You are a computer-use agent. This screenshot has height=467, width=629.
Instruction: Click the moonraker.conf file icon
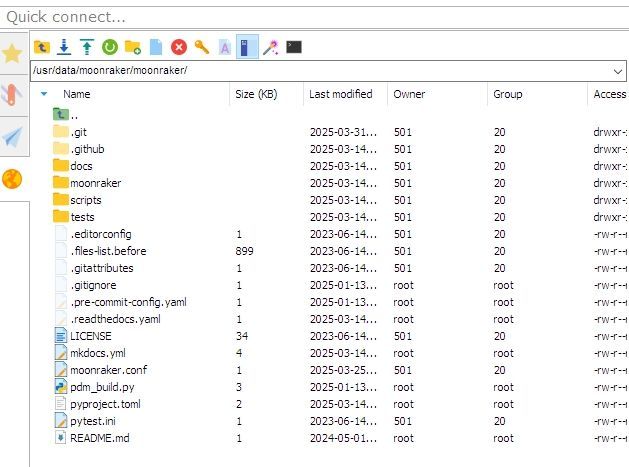(x=61, y=370)
